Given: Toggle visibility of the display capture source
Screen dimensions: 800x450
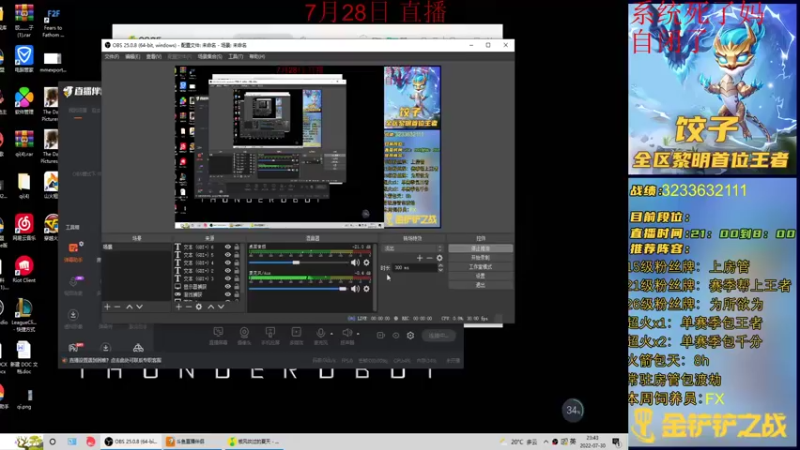Looking at the screenshot, I should click(228, 287).
